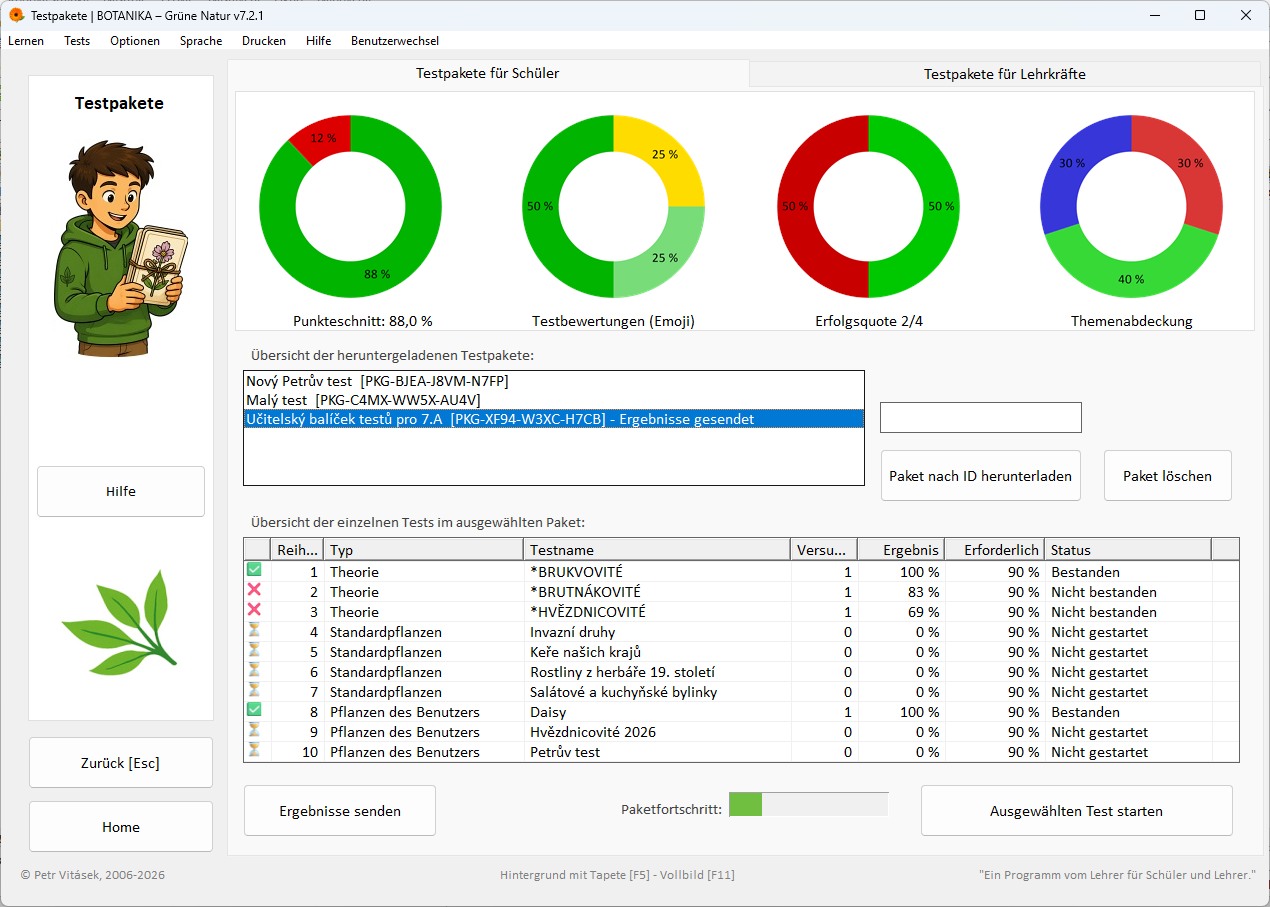Select the Malý test package

tap(553, 400)
